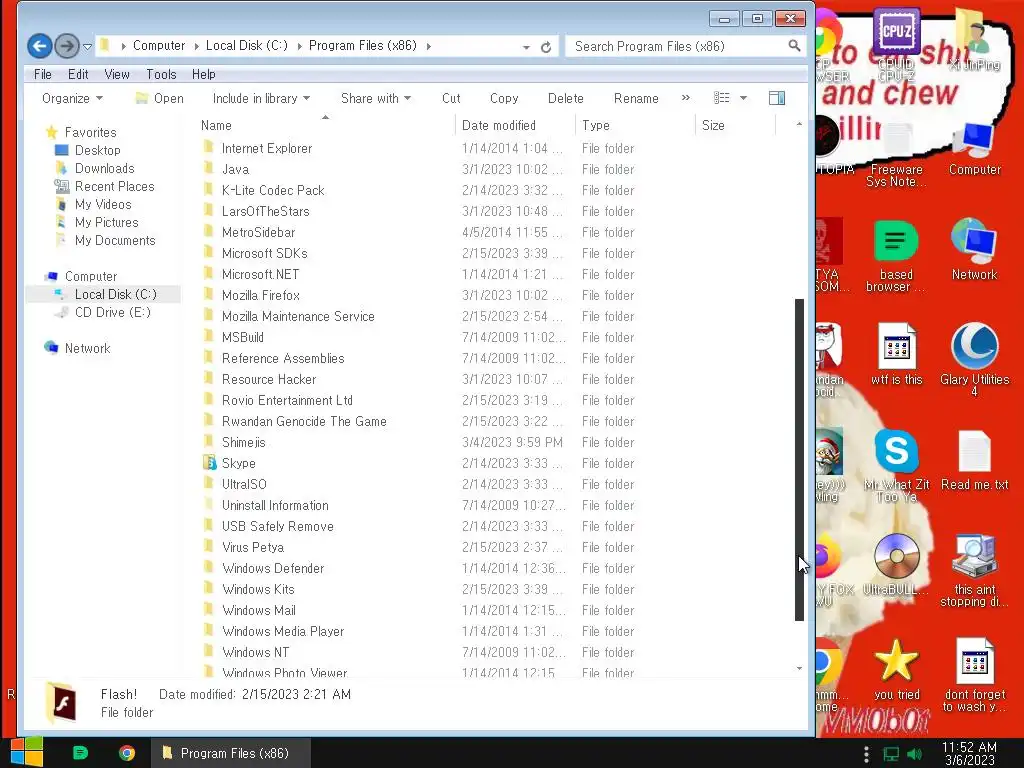Click the scroll down arrow of file list
Screen dimensions: 1024x768
799,668
